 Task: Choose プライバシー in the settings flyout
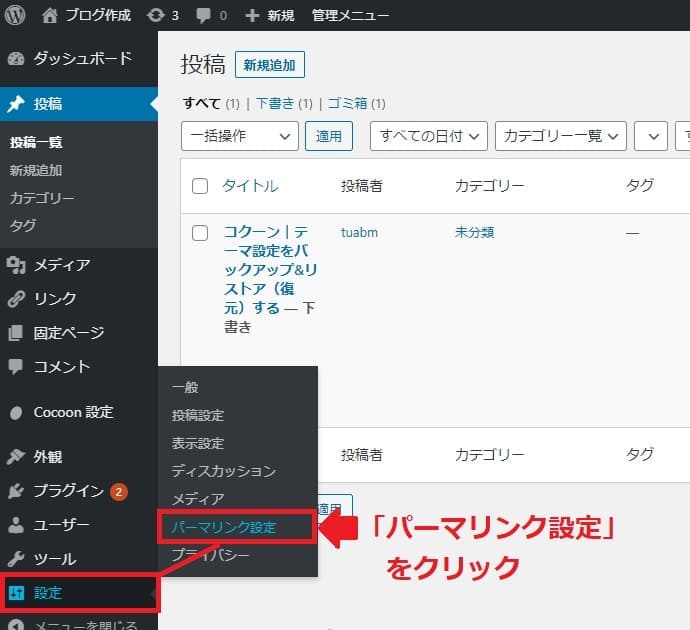coord(210,555)
